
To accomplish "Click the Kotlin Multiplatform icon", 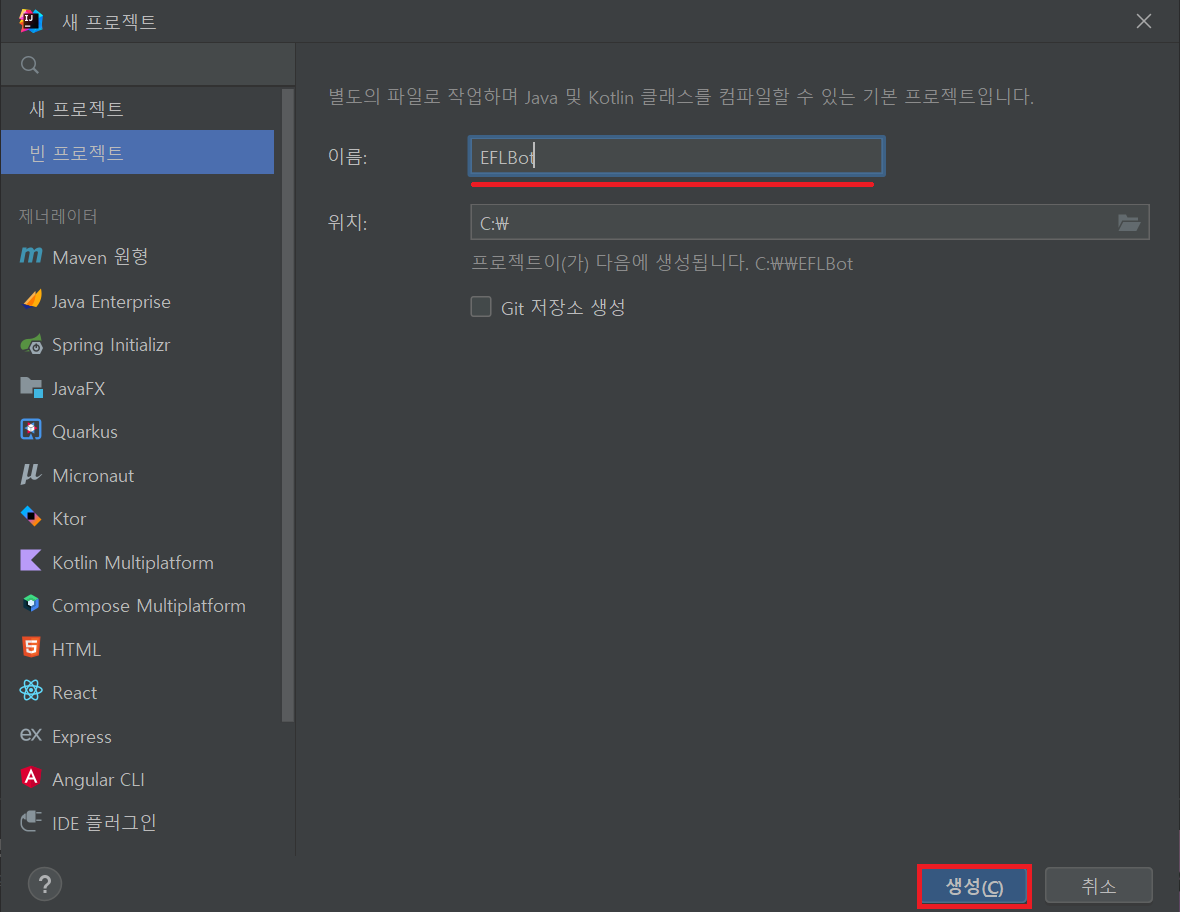I will click(30, 560).
